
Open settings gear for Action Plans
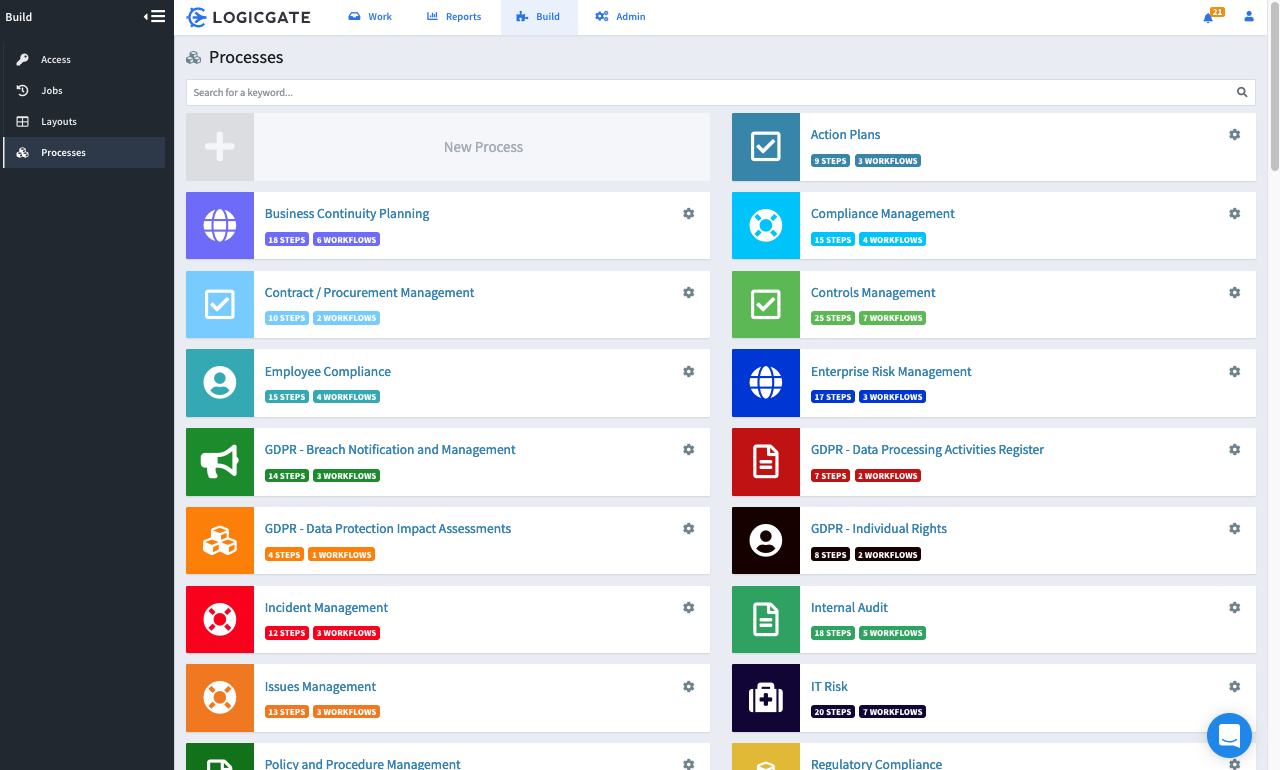coord(1234,134)
